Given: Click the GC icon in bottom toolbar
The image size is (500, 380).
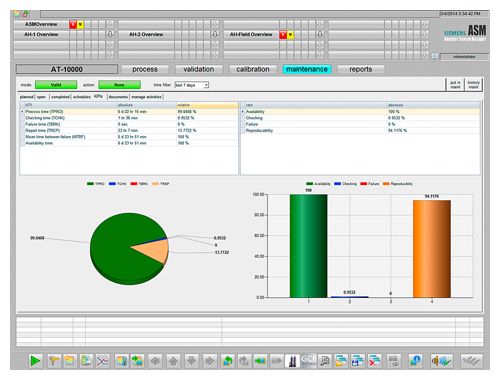Looking at the screenshot, I should 308,361.
